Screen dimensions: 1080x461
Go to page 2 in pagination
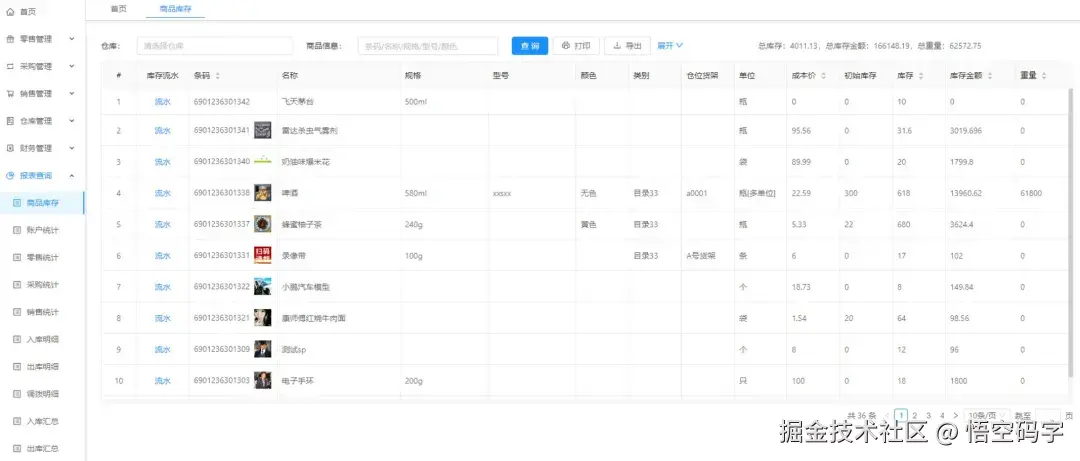click(915, 416)
